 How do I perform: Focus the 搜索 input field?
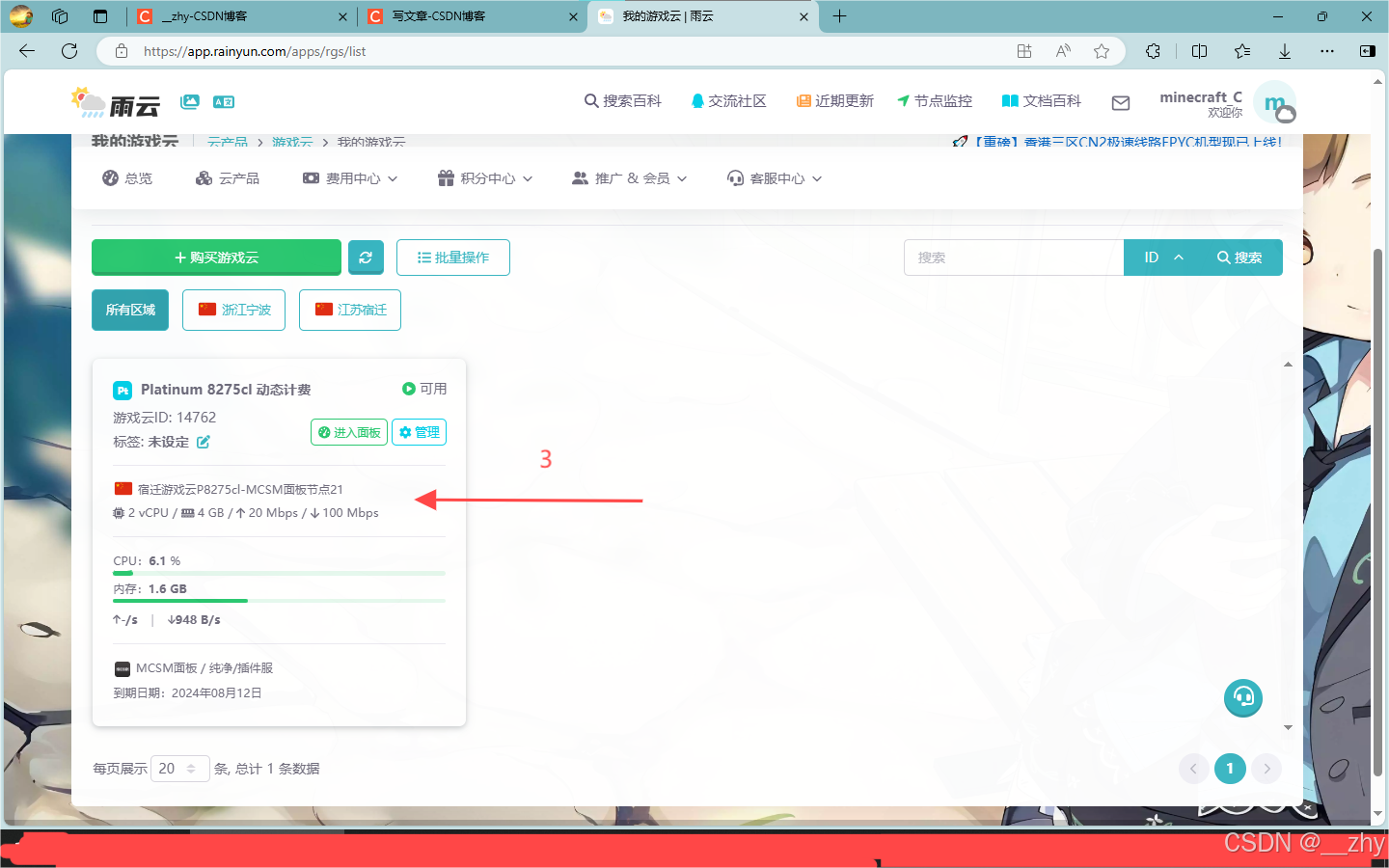pyautogui.click(x=1014, y=258)
